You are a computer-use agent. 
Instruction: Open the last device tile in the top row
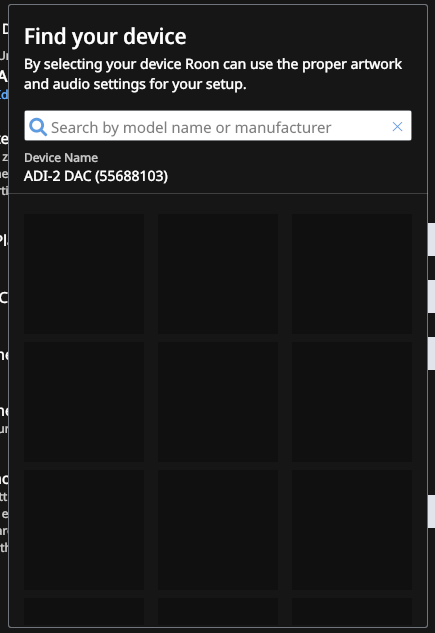352,274
